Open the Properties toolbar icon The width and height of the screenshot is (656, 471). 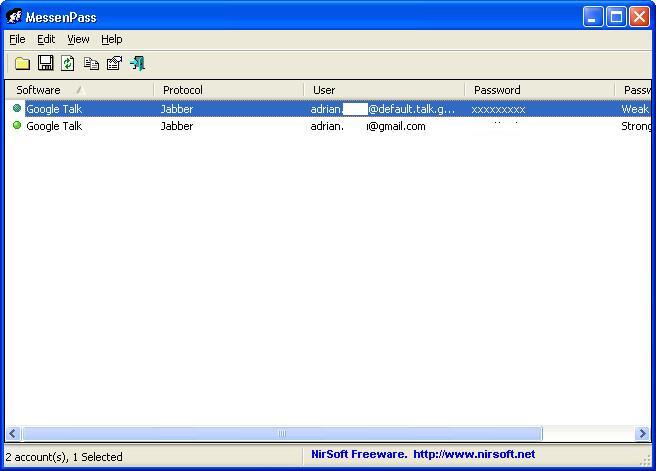coord(114,64)
